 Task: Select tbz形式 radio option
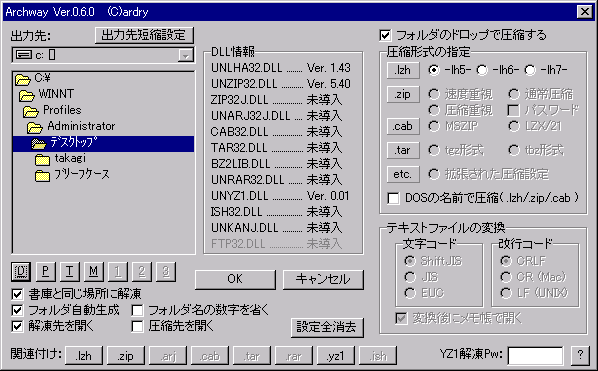click(x=536, y=150)
